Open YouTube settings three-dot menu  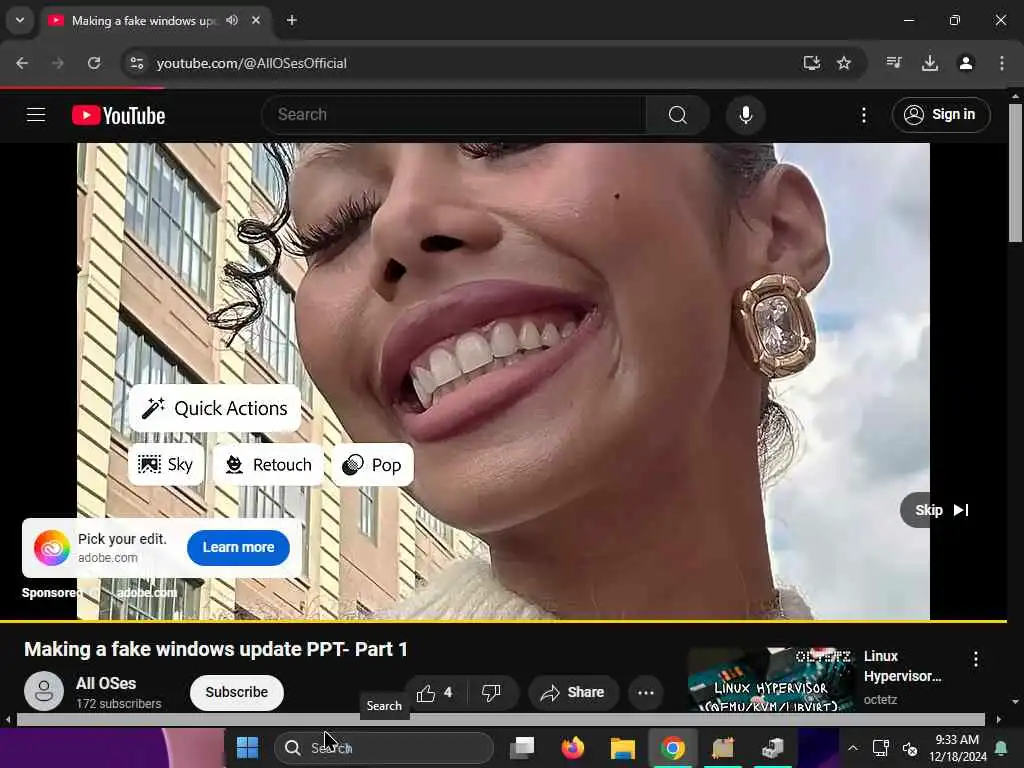[x=863, y=116]
